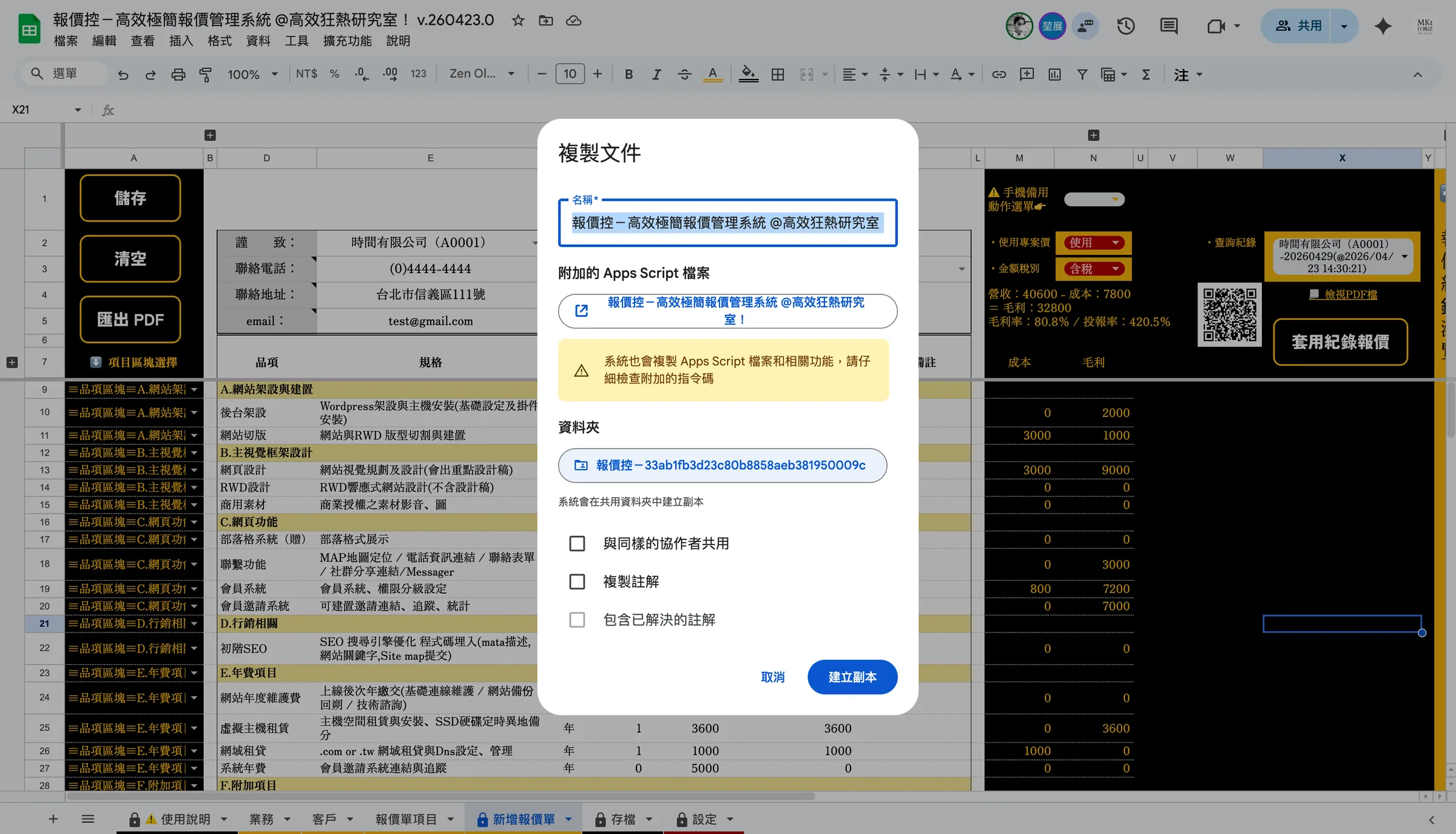Image resolution: width=1456 pixels, height=834 pixels.
Task: Click the 名稱 name input field
Action: pos(727,223)
